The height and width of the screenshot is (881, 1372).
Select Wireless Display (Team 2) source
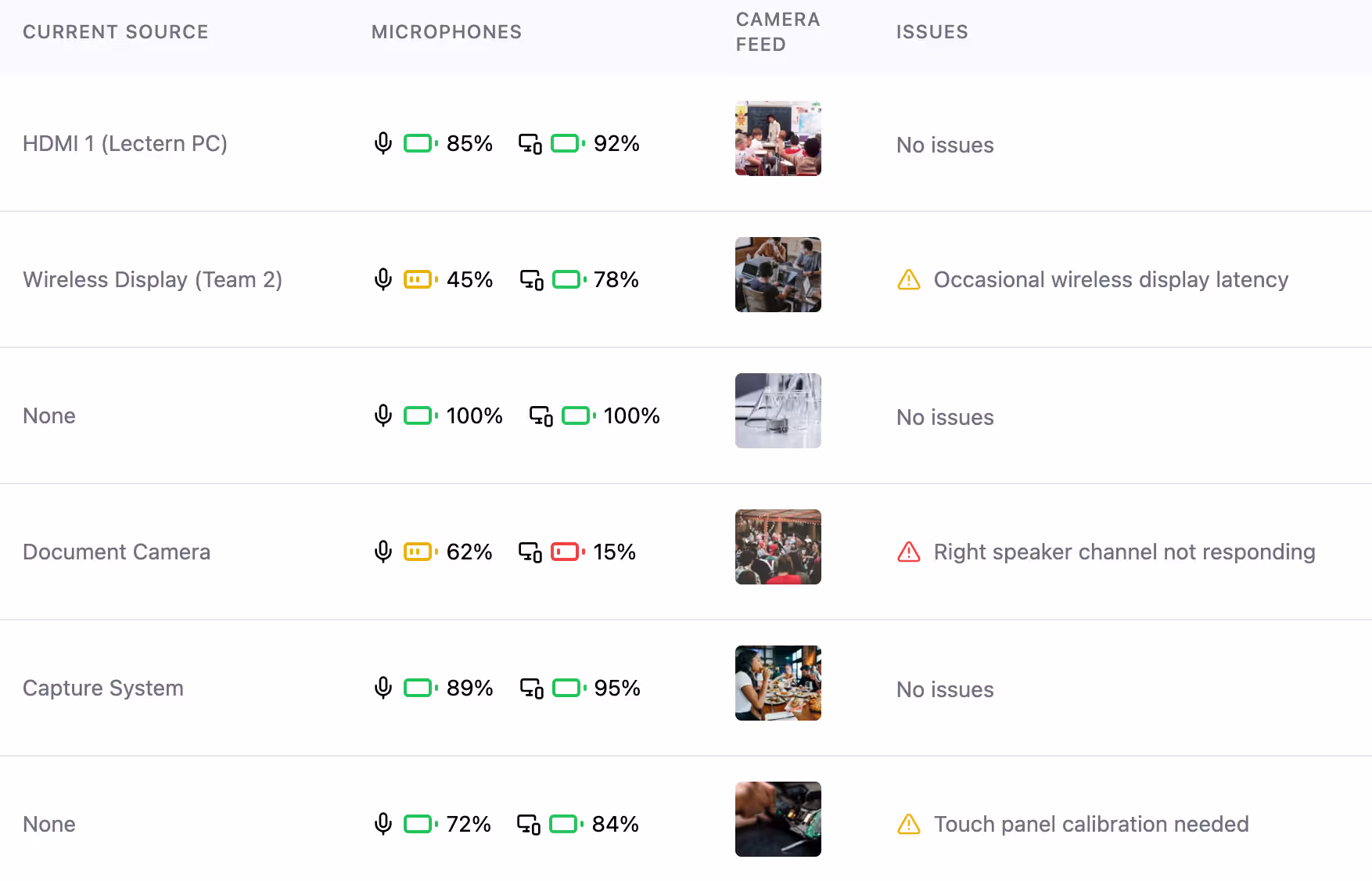click(x=153, y=279)
